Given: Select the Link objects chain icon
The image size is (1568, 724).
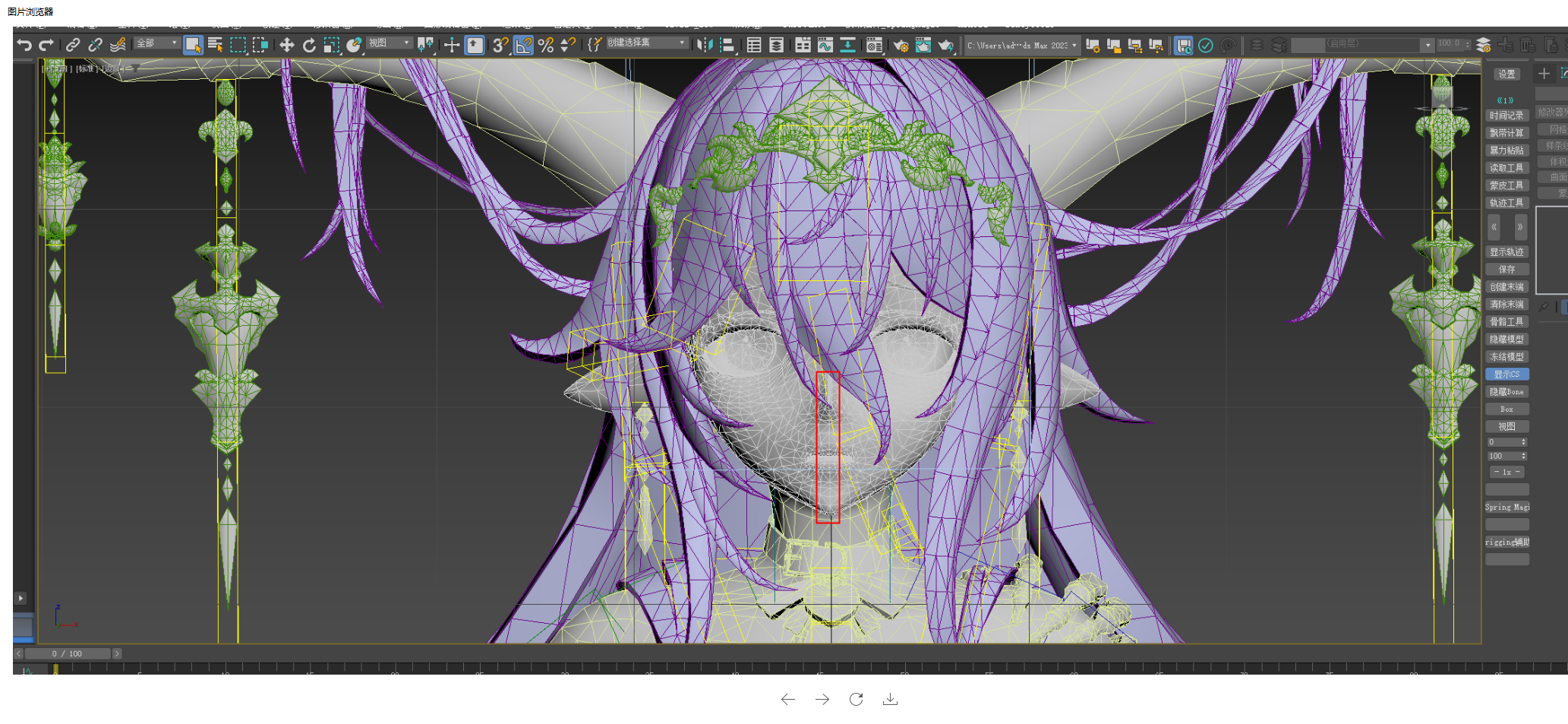Looking at the screenshot, I should pos(72,45).
